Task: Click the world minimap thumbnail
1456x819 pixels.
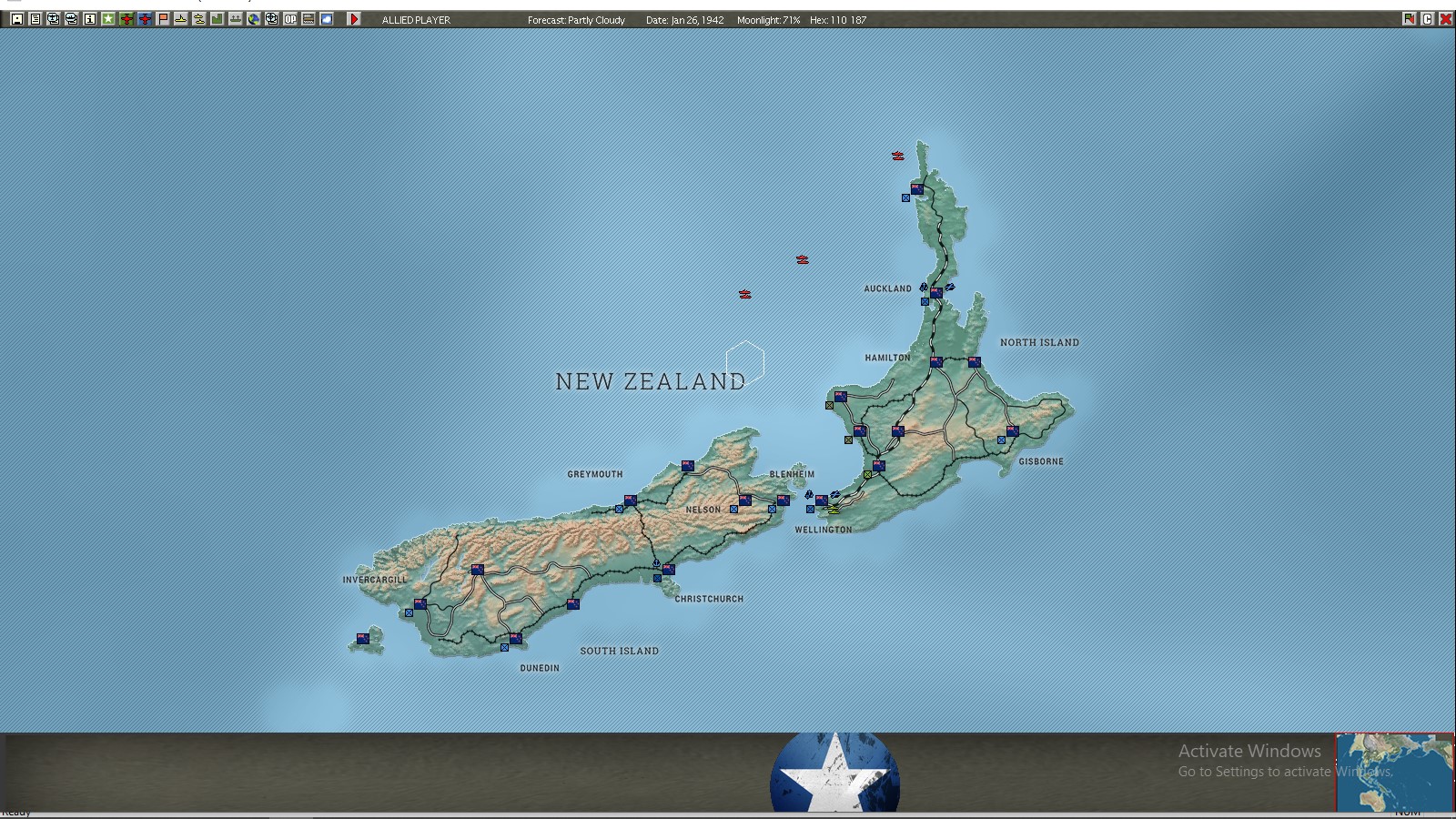Action: tap(1395, 772)
